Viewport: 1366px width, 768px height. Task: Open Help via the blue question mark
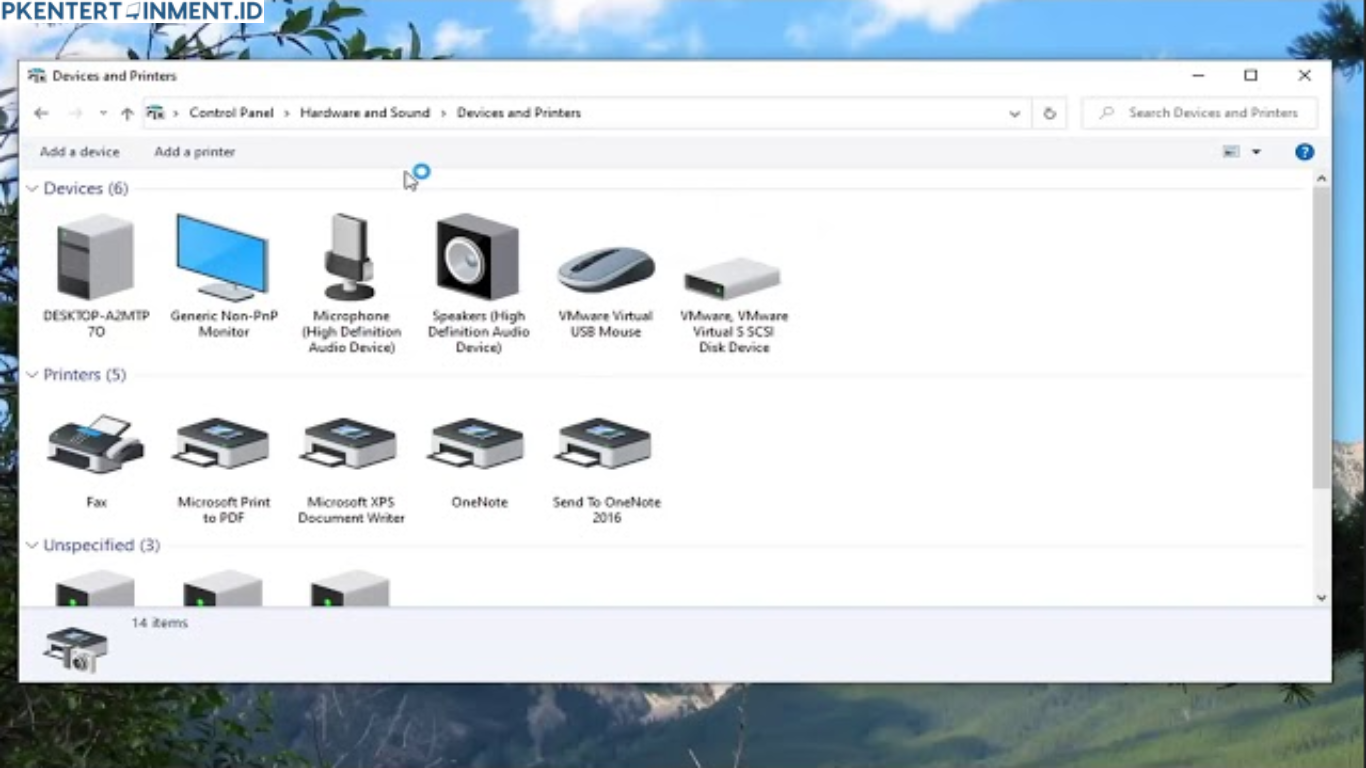(x=1304, y=151)
